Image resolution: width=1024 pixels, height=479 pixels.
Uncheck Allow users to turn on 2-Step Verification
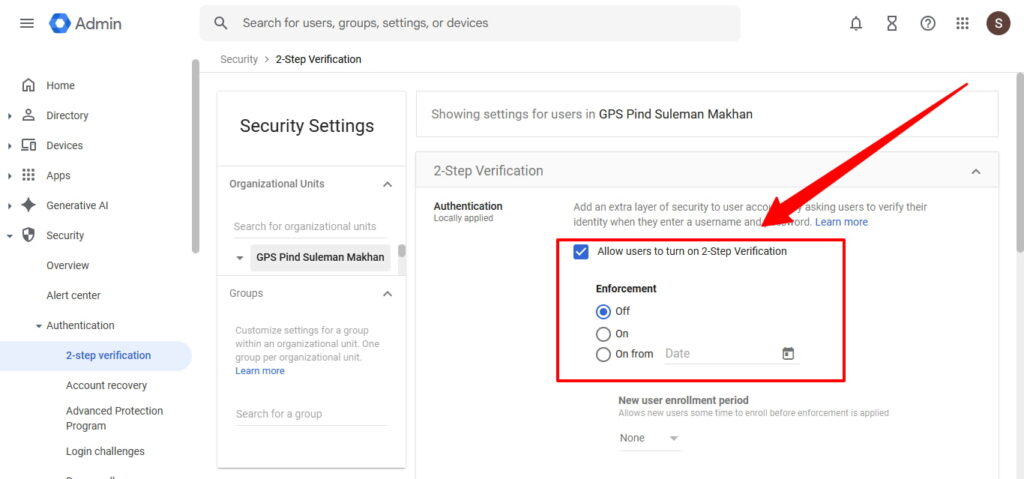click(581, 252)
